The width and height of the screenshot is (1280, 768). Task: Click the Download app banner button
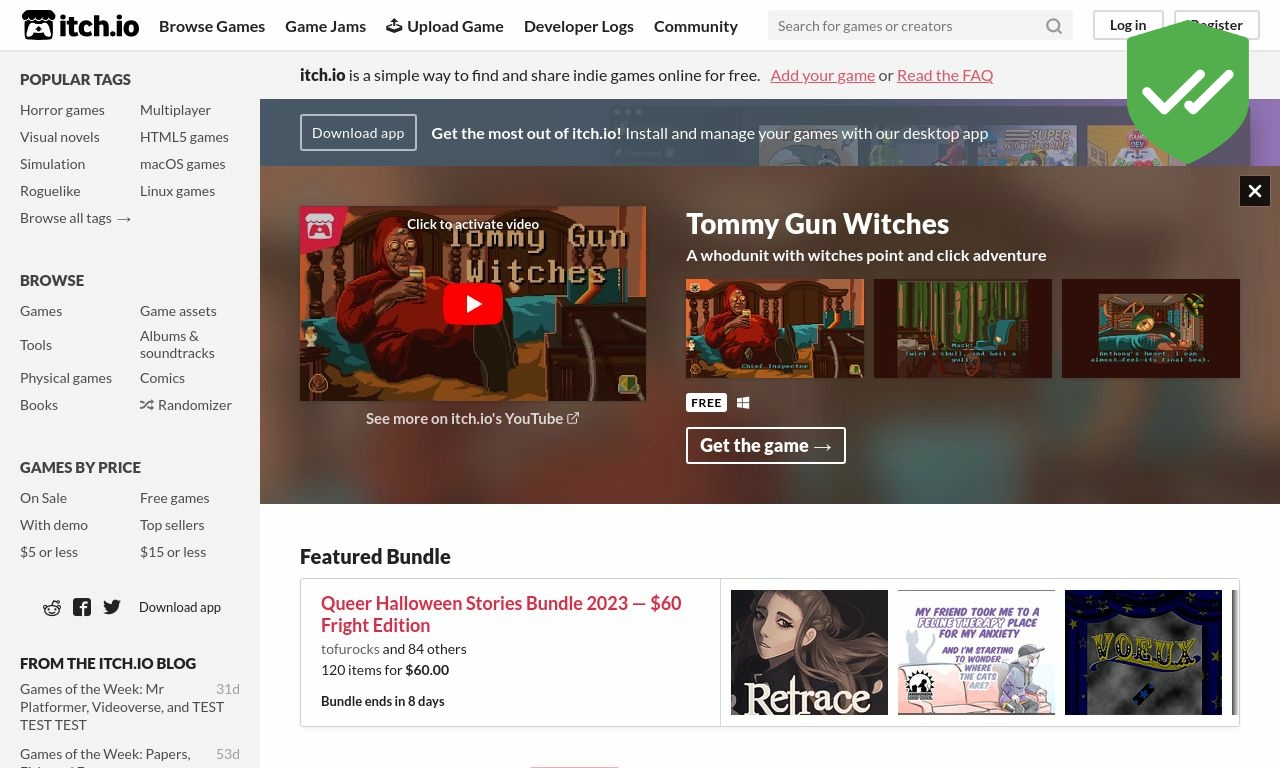358,132
